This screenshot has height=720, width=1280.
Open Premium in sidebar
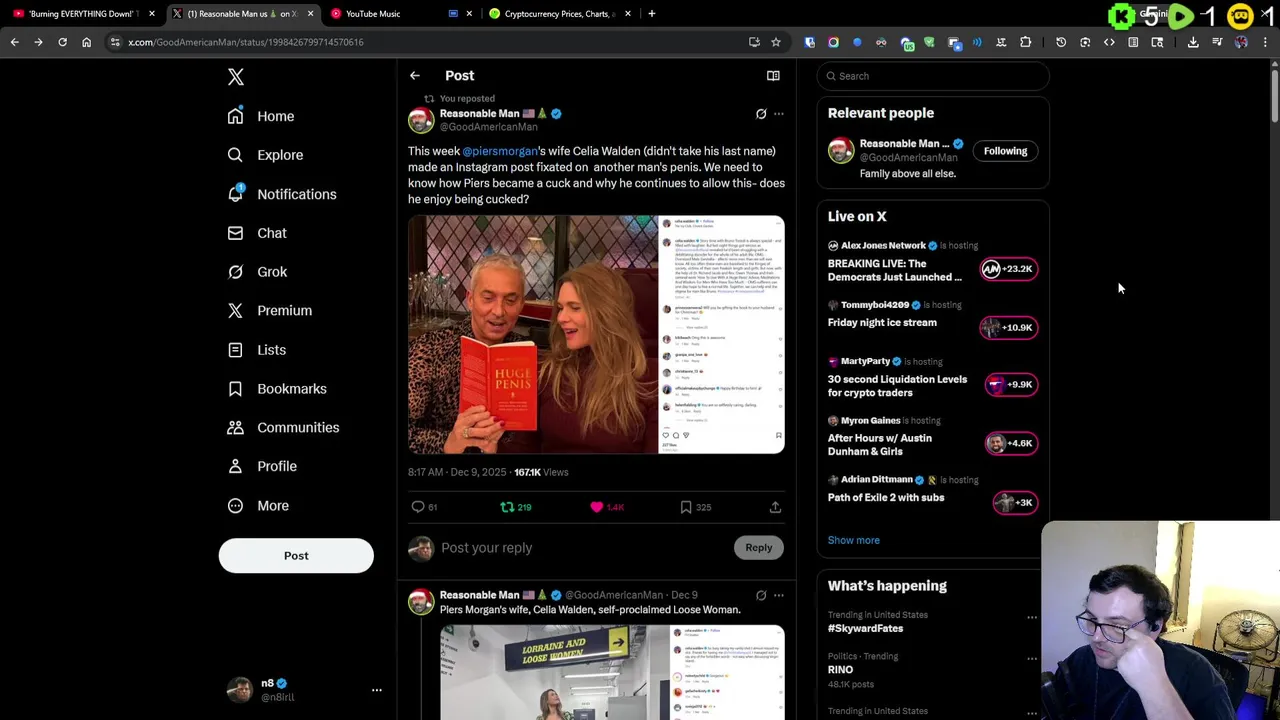(x=270, y=310)
